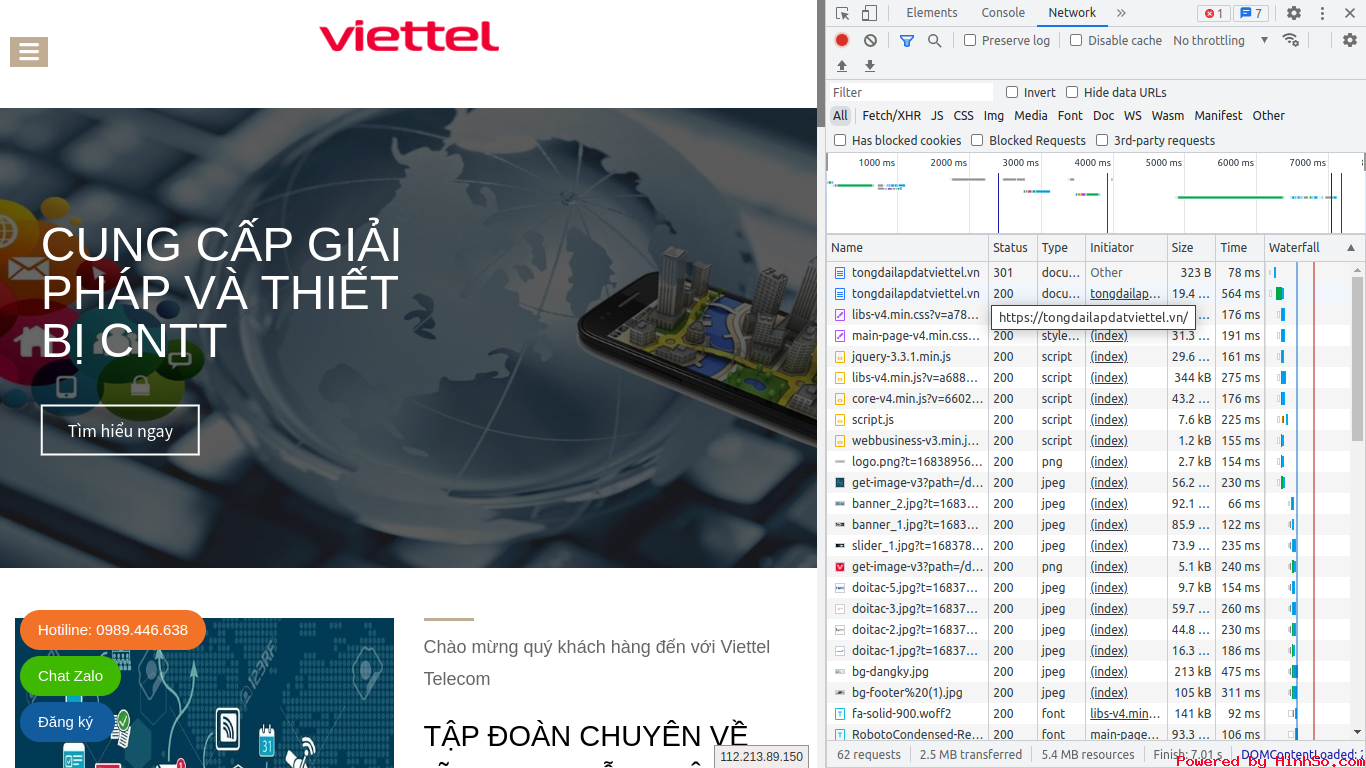The width and height of the screenshot is (1366, 768).
Task: Filter requests by WS type
Action: pos(1132,116)
